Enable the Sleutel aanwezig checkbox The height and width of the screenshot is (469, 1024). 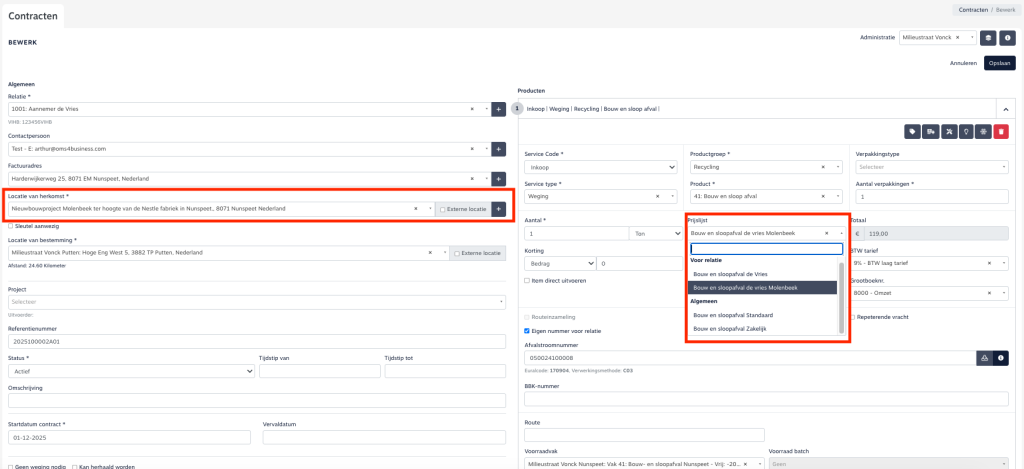[11, 226]
